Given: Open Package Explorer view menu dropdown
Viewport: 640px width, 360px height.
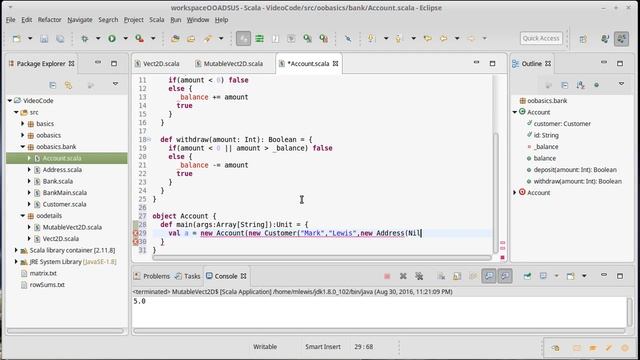Looking at the screenshot, I should tap(116, 84).
